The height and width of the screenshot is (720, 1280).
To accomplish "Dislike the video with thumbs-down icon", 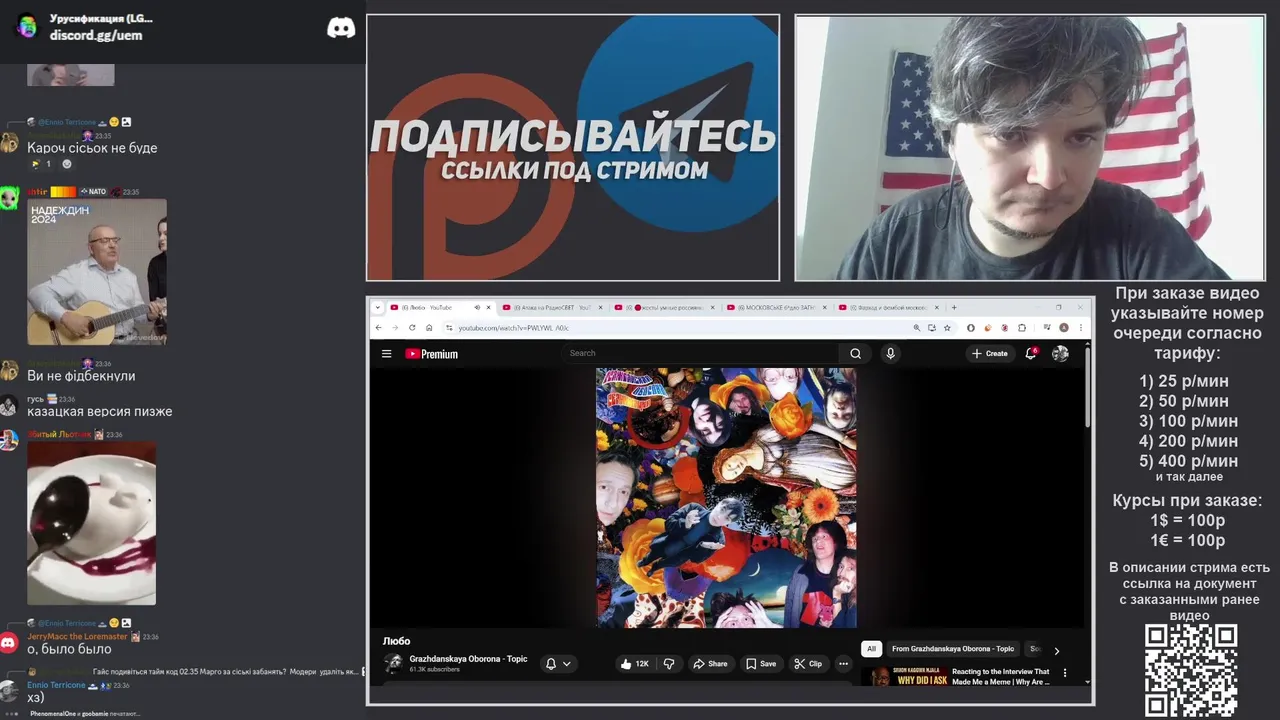I will point(669,663).
